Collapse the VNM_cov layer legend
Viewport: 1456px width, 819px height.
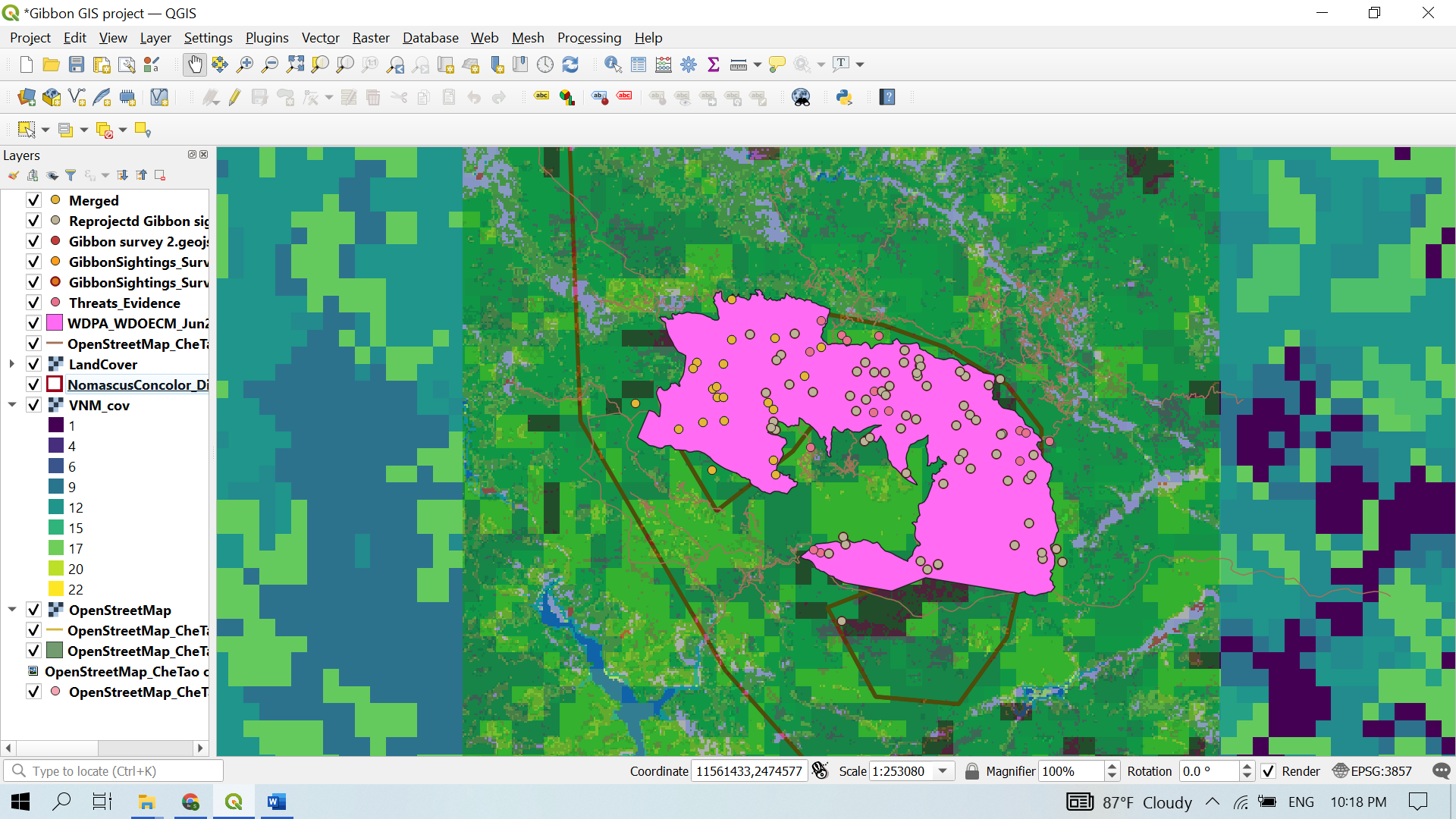pyautogui.click(x=12, y=405)
